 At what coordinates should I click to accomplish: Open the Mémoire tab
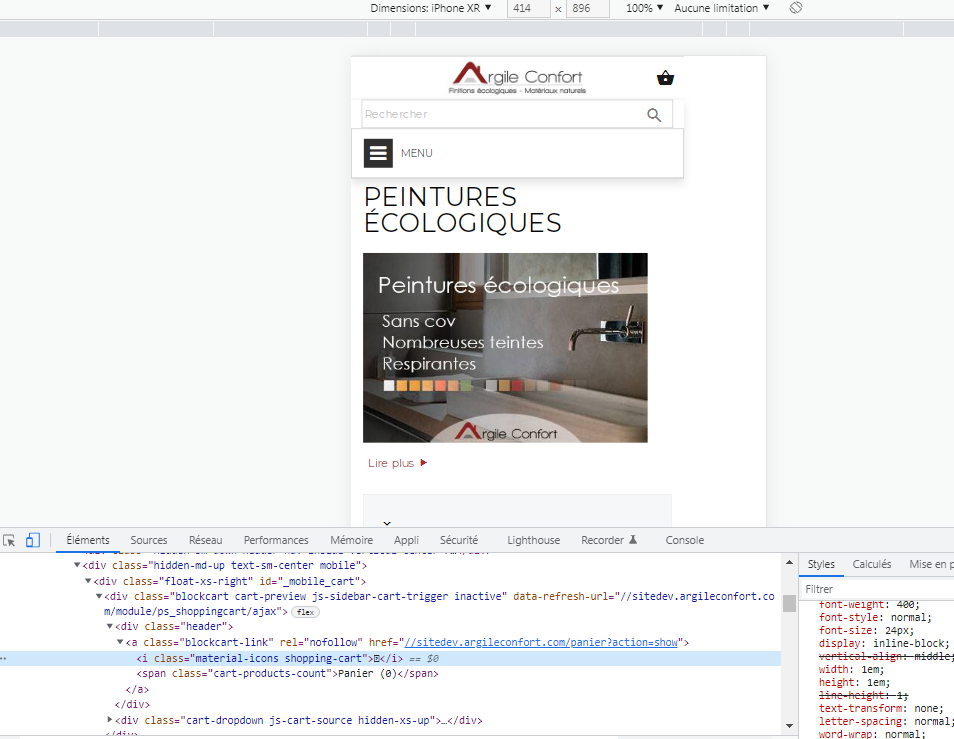point(352,540)
